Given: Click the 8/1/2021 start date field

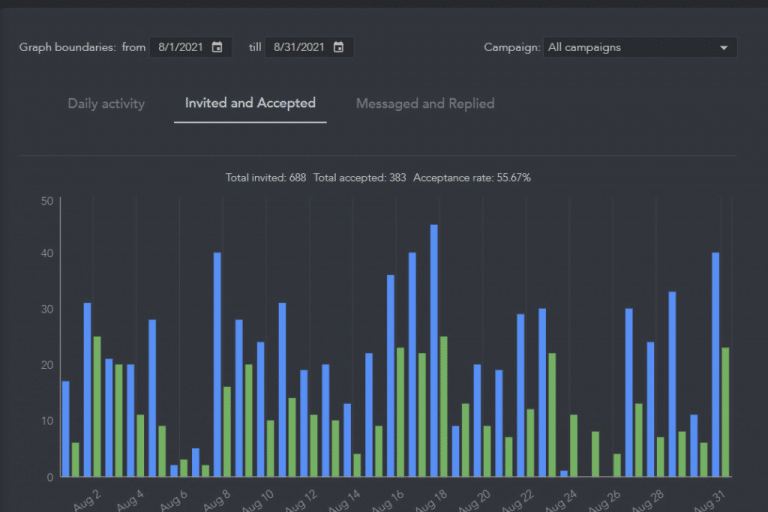Looking at the screenshot, I should click(x=181, y=47).
